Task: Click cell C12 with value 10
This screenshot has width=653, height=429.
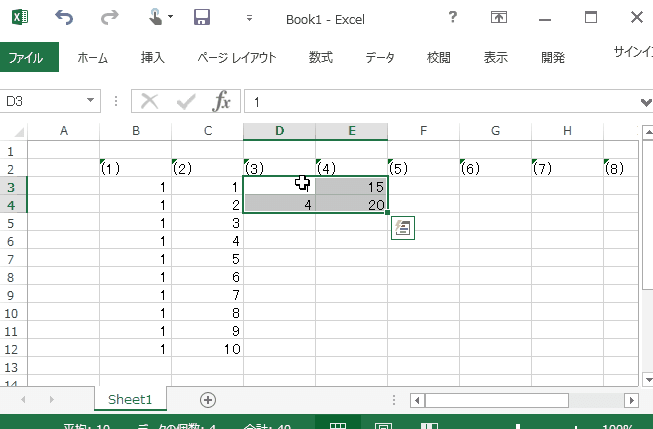Action: [x=207, y=349]
